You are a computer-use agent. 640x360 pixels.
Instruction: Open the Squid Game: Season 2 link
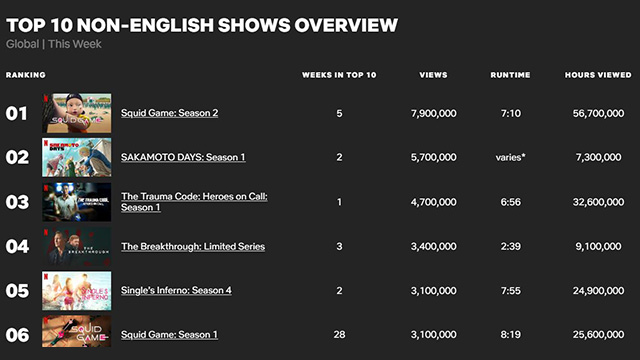[x=169, y=113]
